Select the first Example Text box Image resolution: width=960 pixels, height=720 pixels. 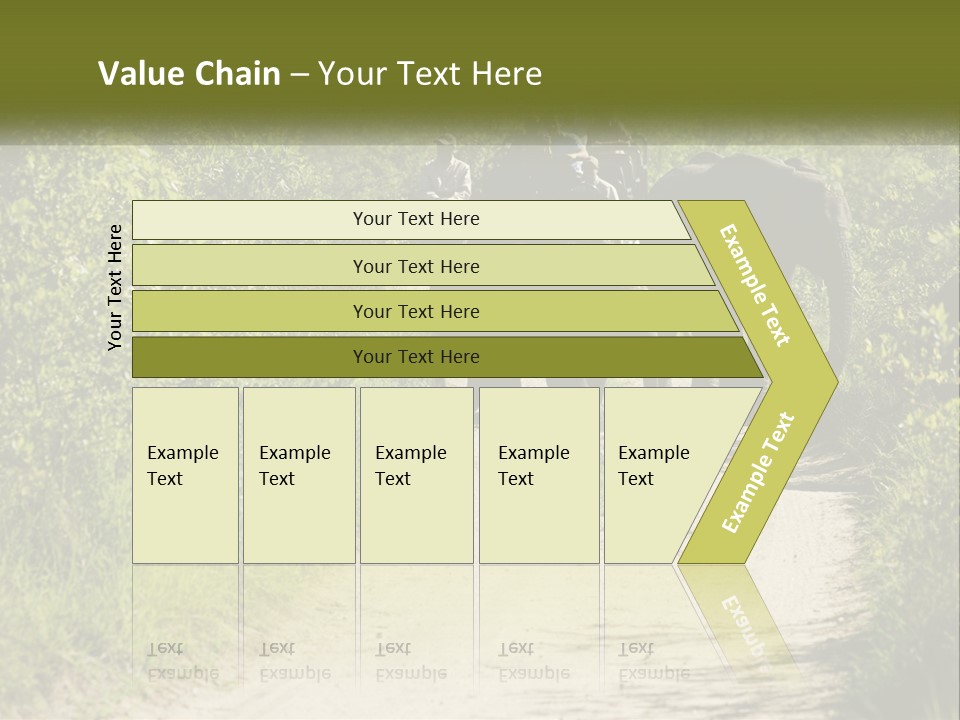[185, 475]
